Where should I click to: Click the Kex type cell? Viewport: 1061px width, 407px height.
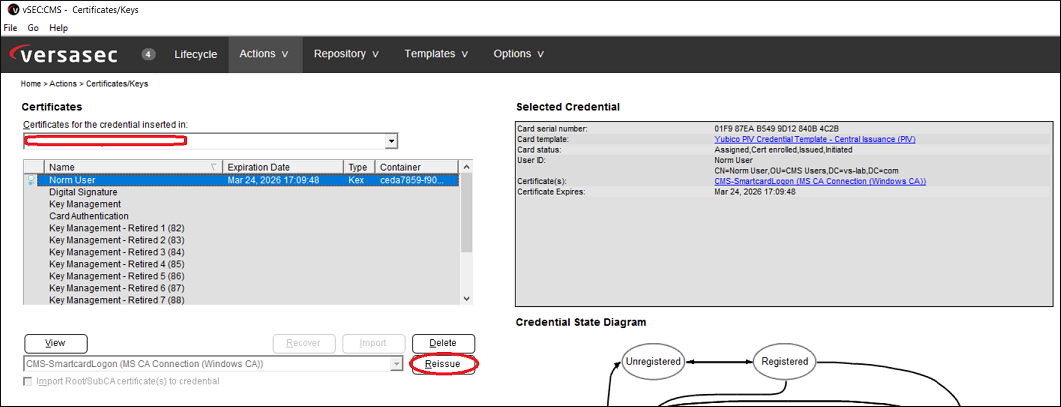pos(355,180)
